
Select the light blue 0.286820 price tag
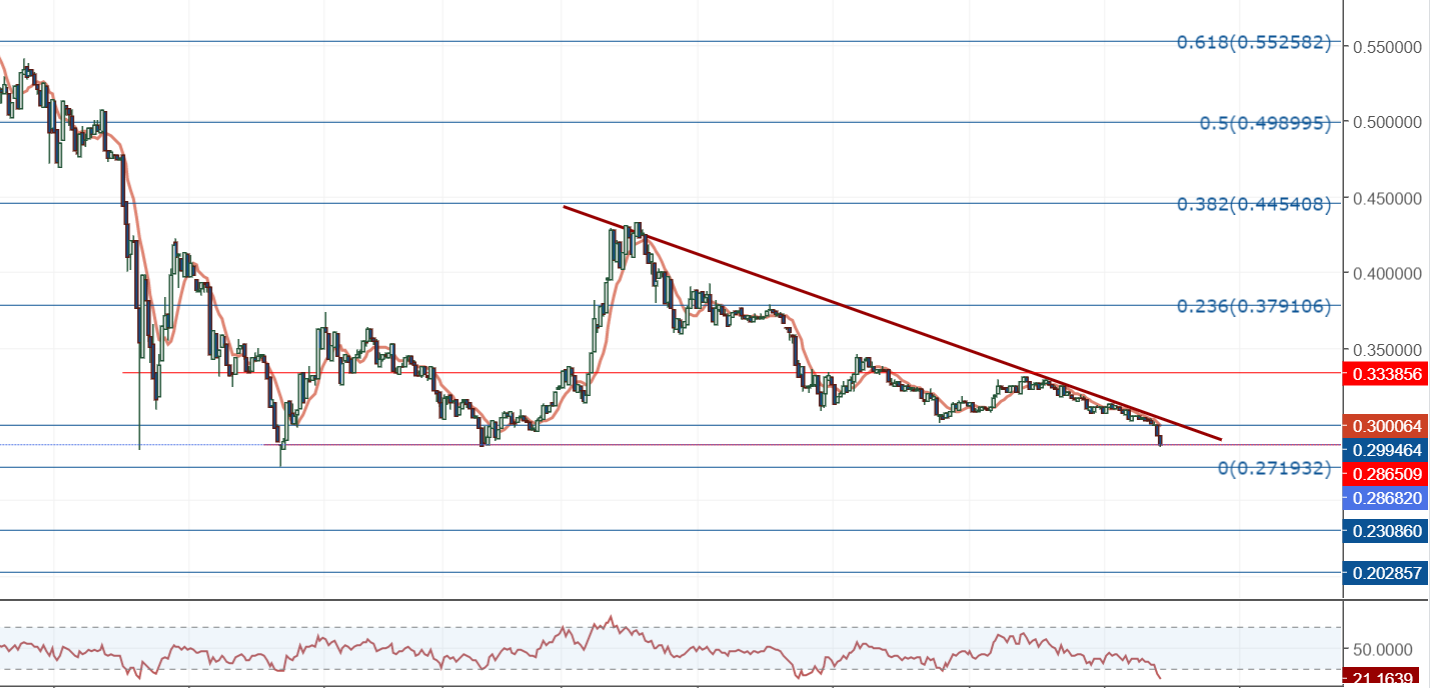[x=1386, y=497]
